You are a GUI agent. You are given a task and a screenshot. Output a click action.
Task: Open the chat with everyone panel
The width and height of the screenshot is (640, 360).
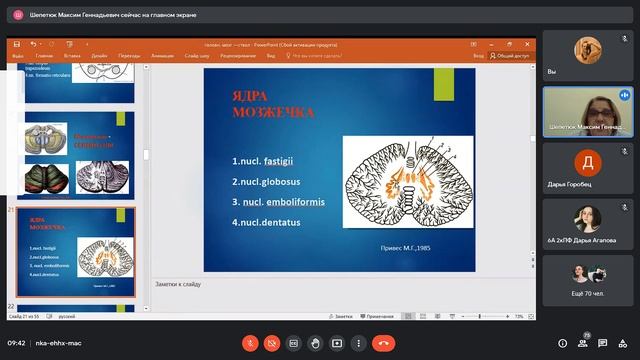(602, 343)
